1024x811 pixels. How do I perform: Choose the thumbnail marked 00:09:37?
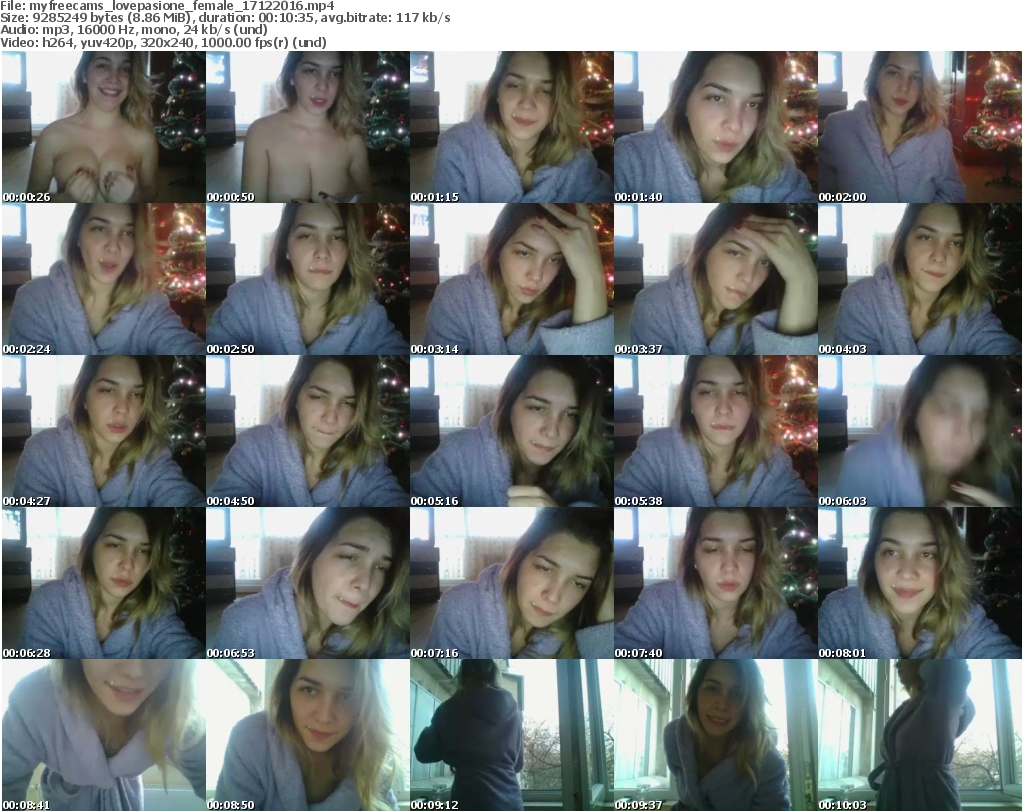point(715,735)
